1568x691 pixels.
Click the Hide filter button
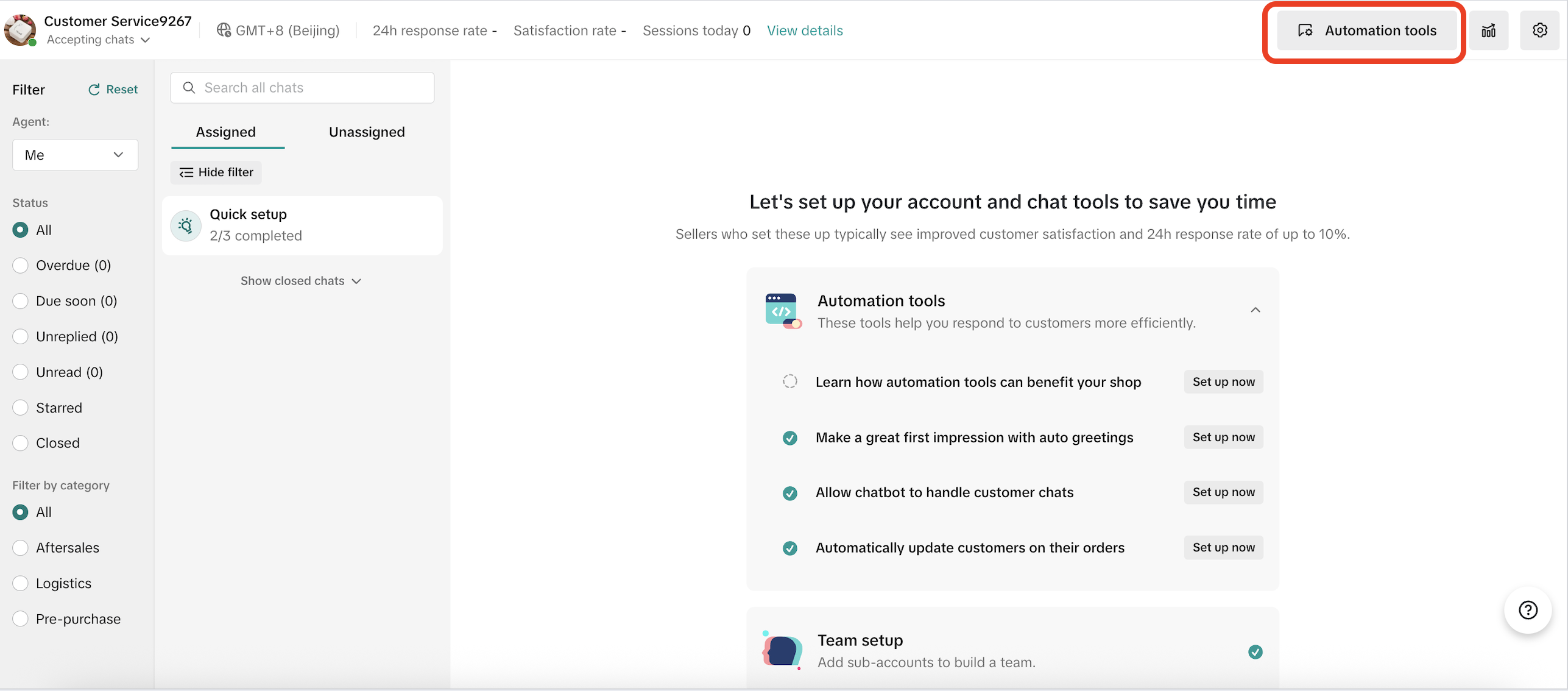pos(216,172)
